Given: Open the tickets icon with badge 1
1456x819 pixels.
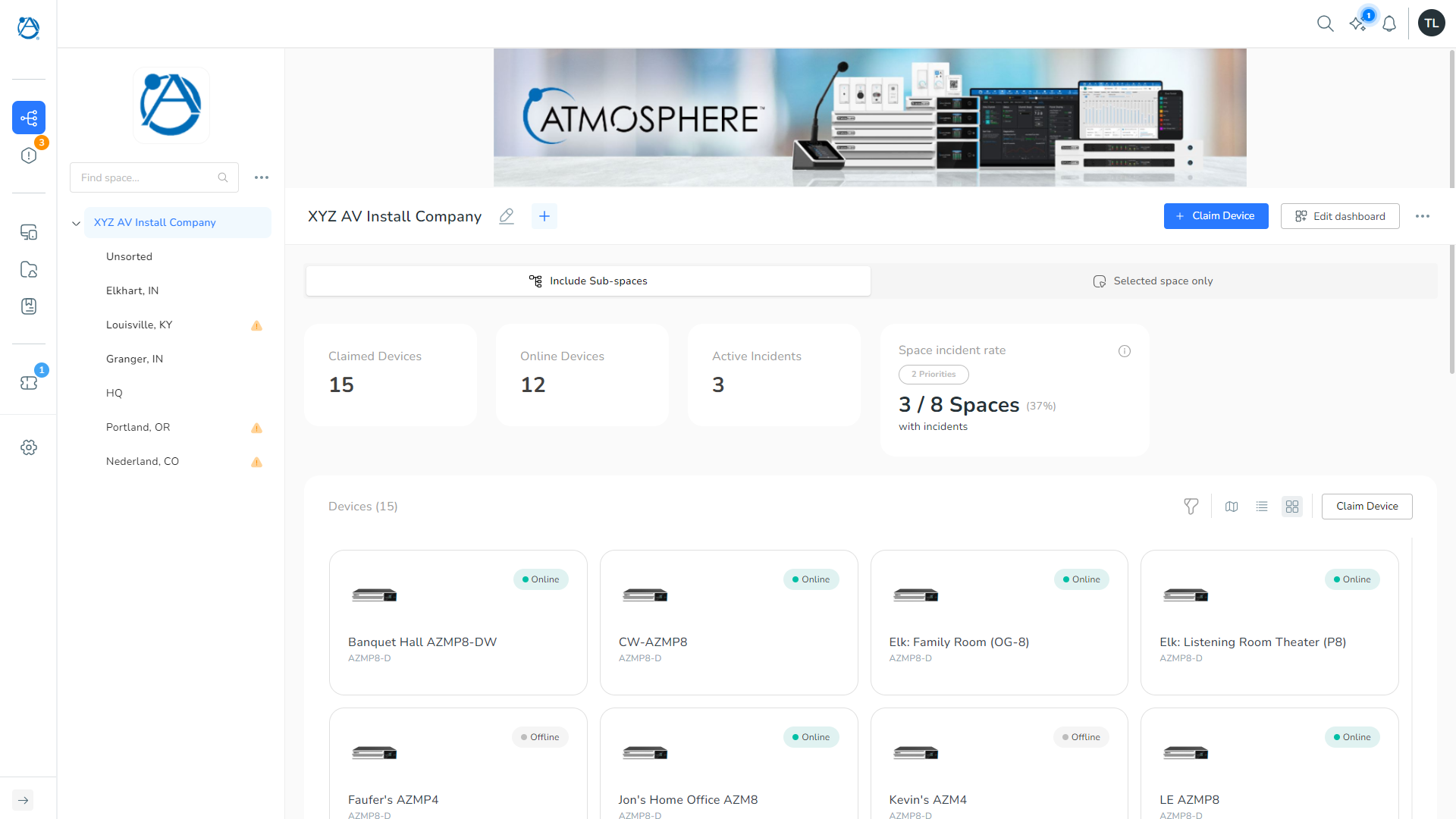Looking at the screenshot, I should [29, 383].
